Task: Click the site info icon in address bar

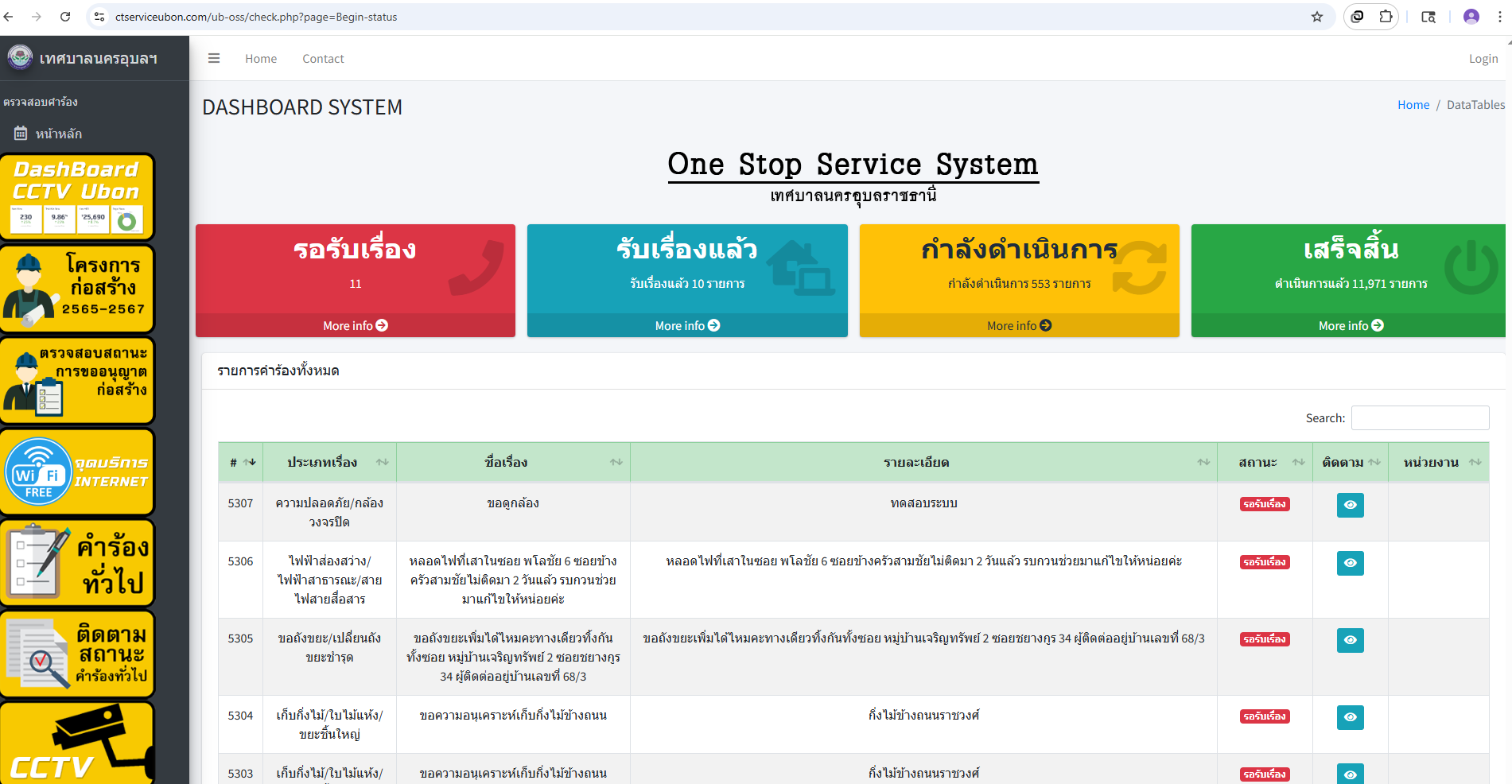Action: point(99,17)
